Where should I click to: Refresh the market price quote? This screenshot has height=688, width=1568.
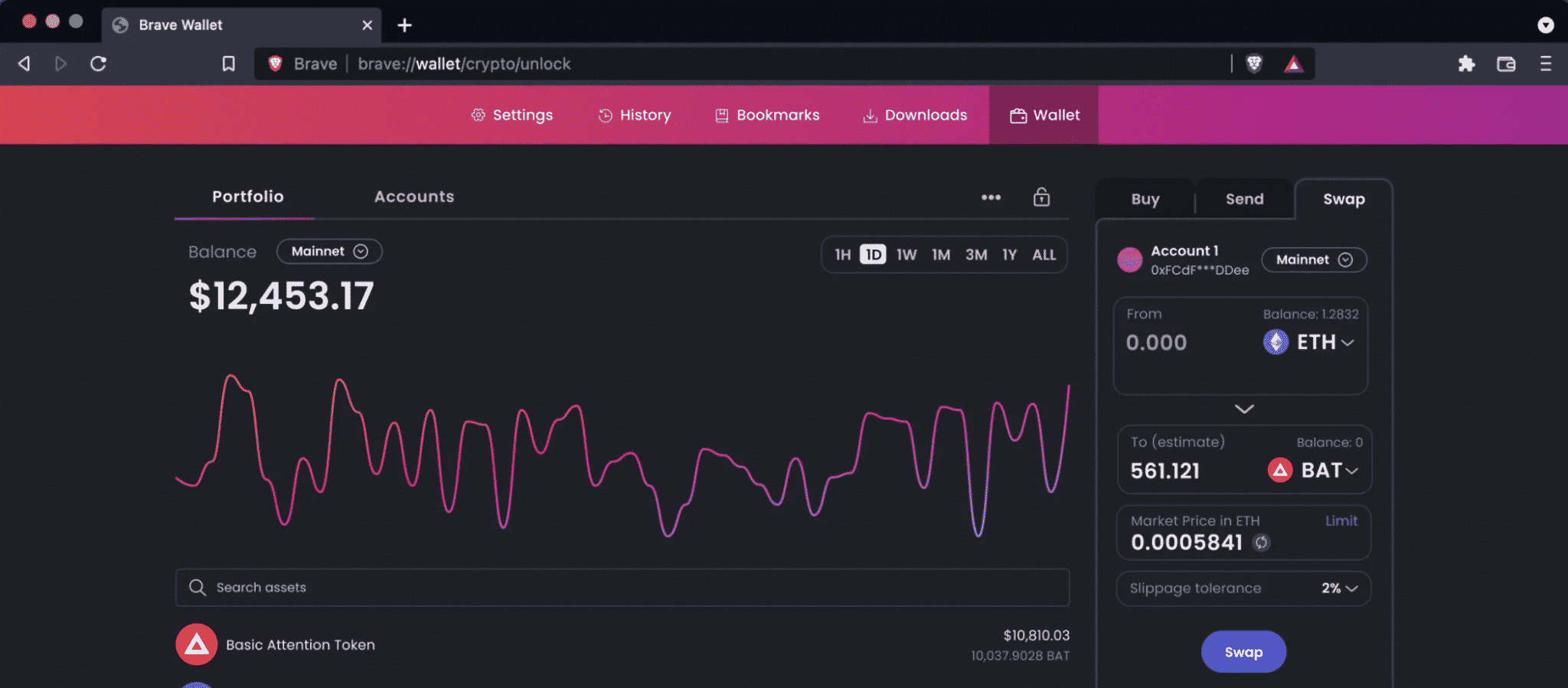tap(1261, 543)
